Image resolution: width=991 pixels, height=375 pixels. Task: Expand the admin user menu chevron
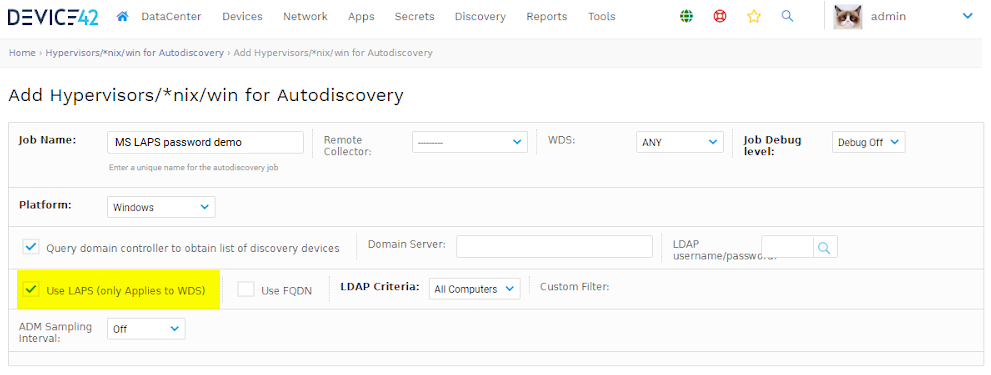[x=967, y=16]
